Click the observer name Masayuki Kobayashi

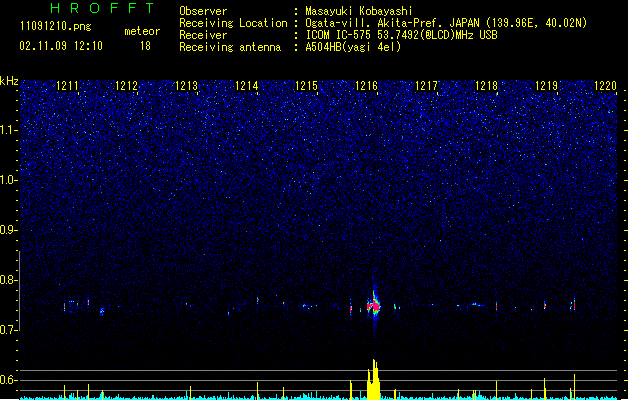[x=359, y=11]
